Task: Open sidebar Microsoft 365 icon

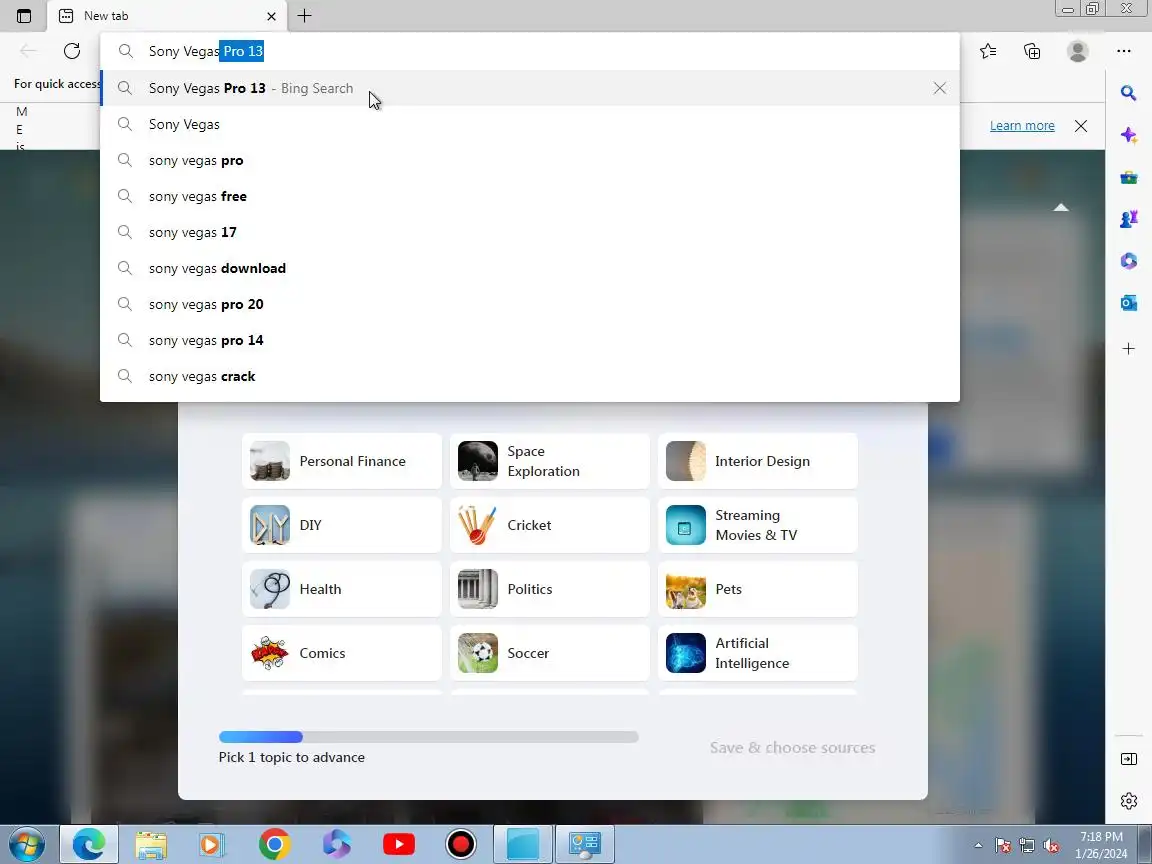Action: 1128,261
